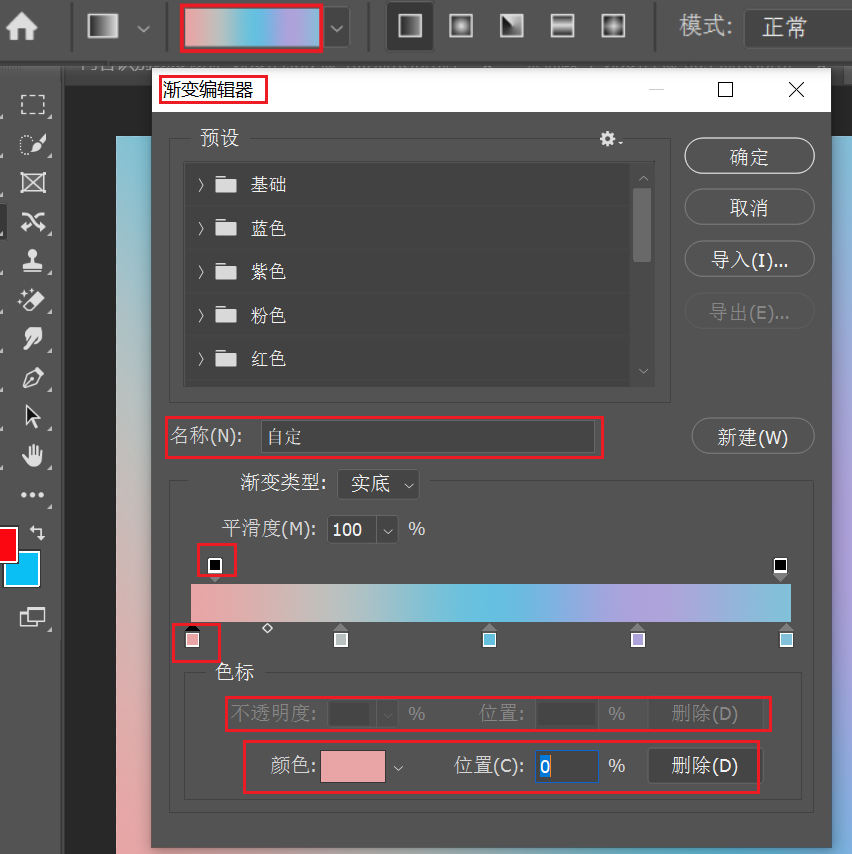
Task: Select the Clone Stamp tool
Action: (33, 261)
